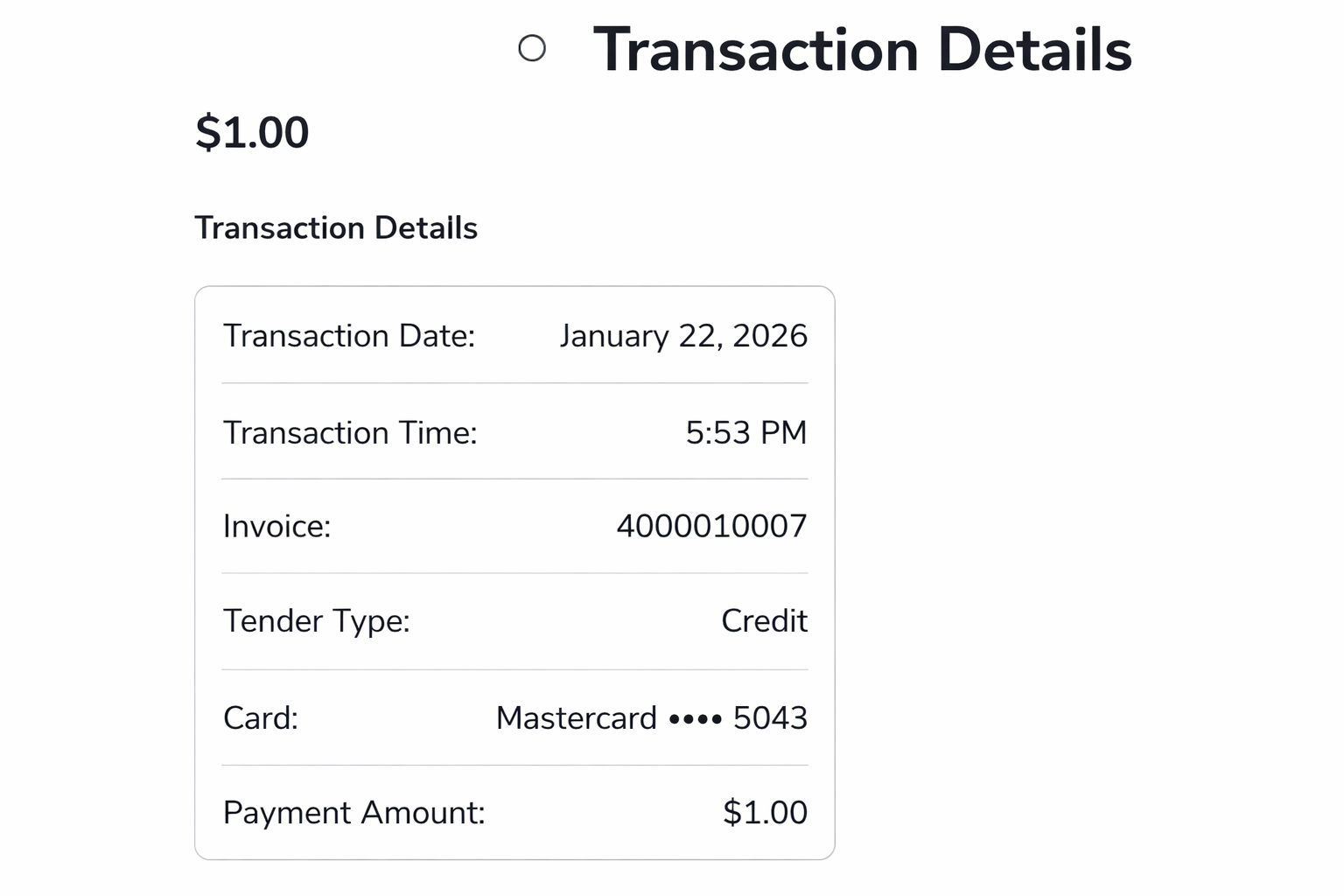Click the $1.00 payment amount value

click(x=765, y=813)
